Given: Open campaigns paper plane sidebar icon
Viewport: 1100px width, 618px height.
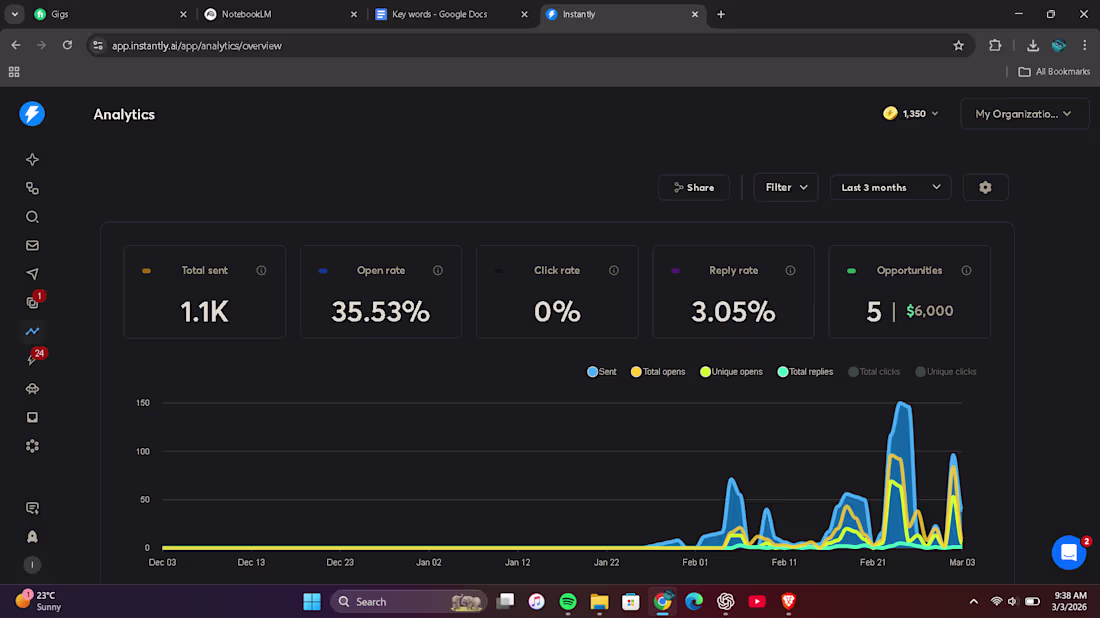Looking at the screenshot, I should [x=32, y=274].
